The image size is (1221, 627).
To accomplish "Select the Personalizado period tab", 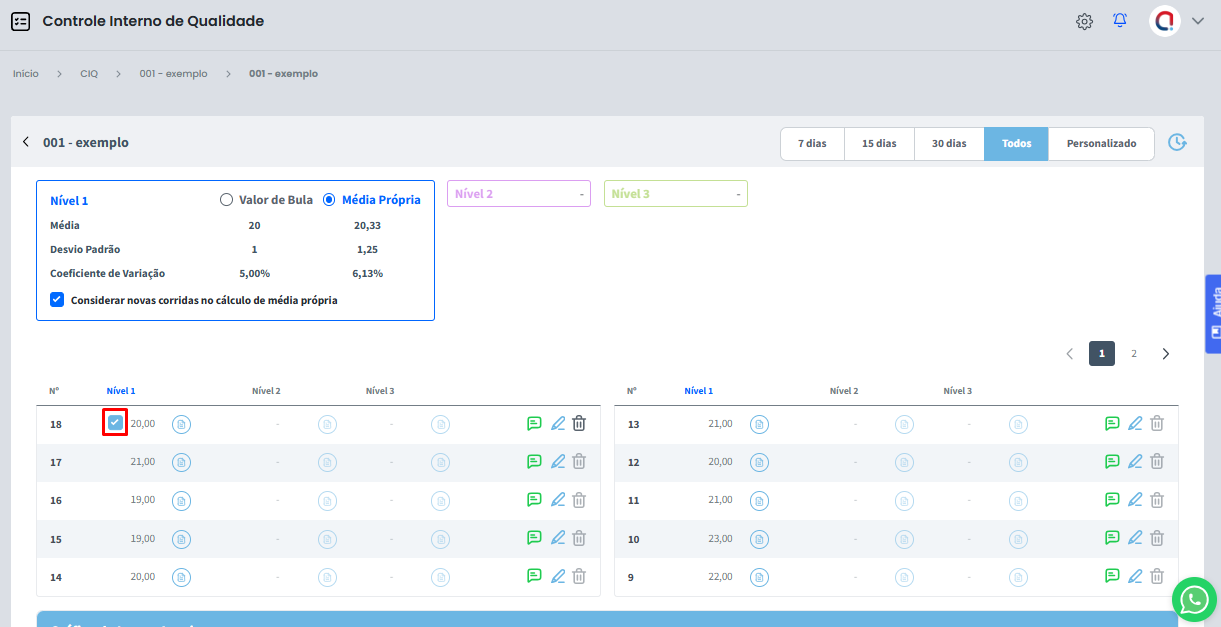I will [x=1101, y=144].
